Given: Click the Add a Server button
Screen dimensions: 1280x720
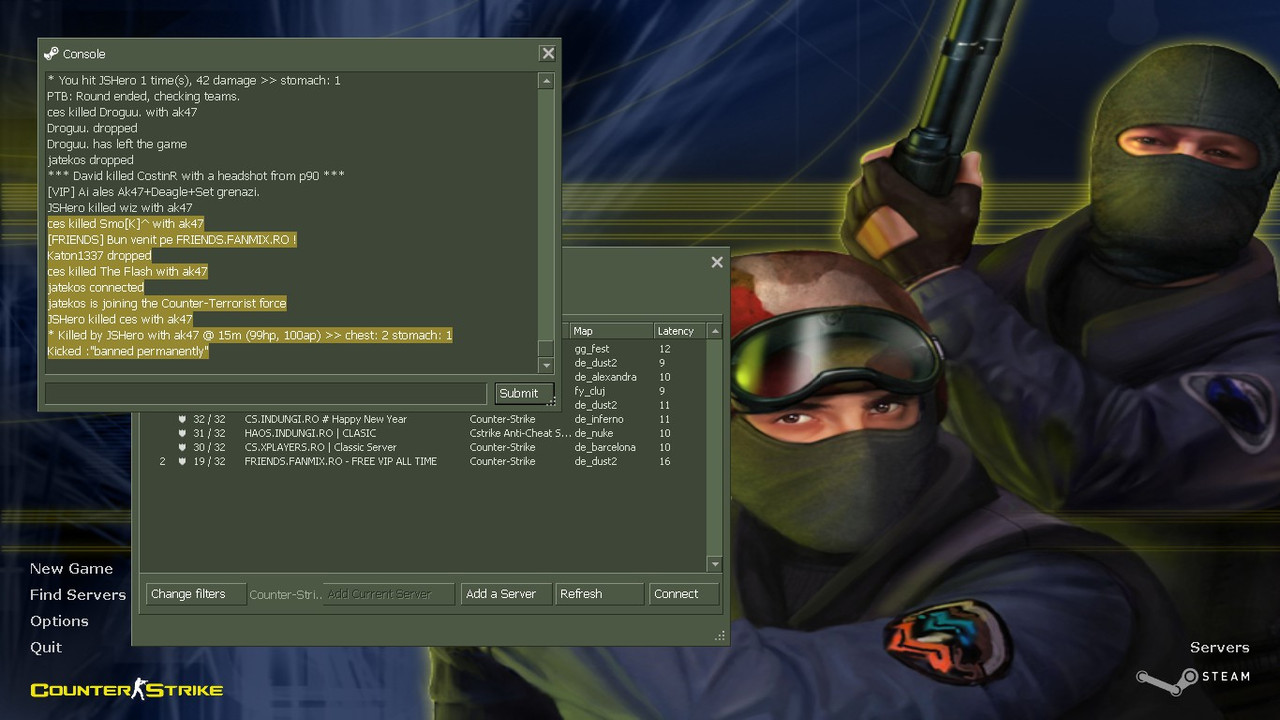Looking at the screenshot, I should (x=506, y=594).
